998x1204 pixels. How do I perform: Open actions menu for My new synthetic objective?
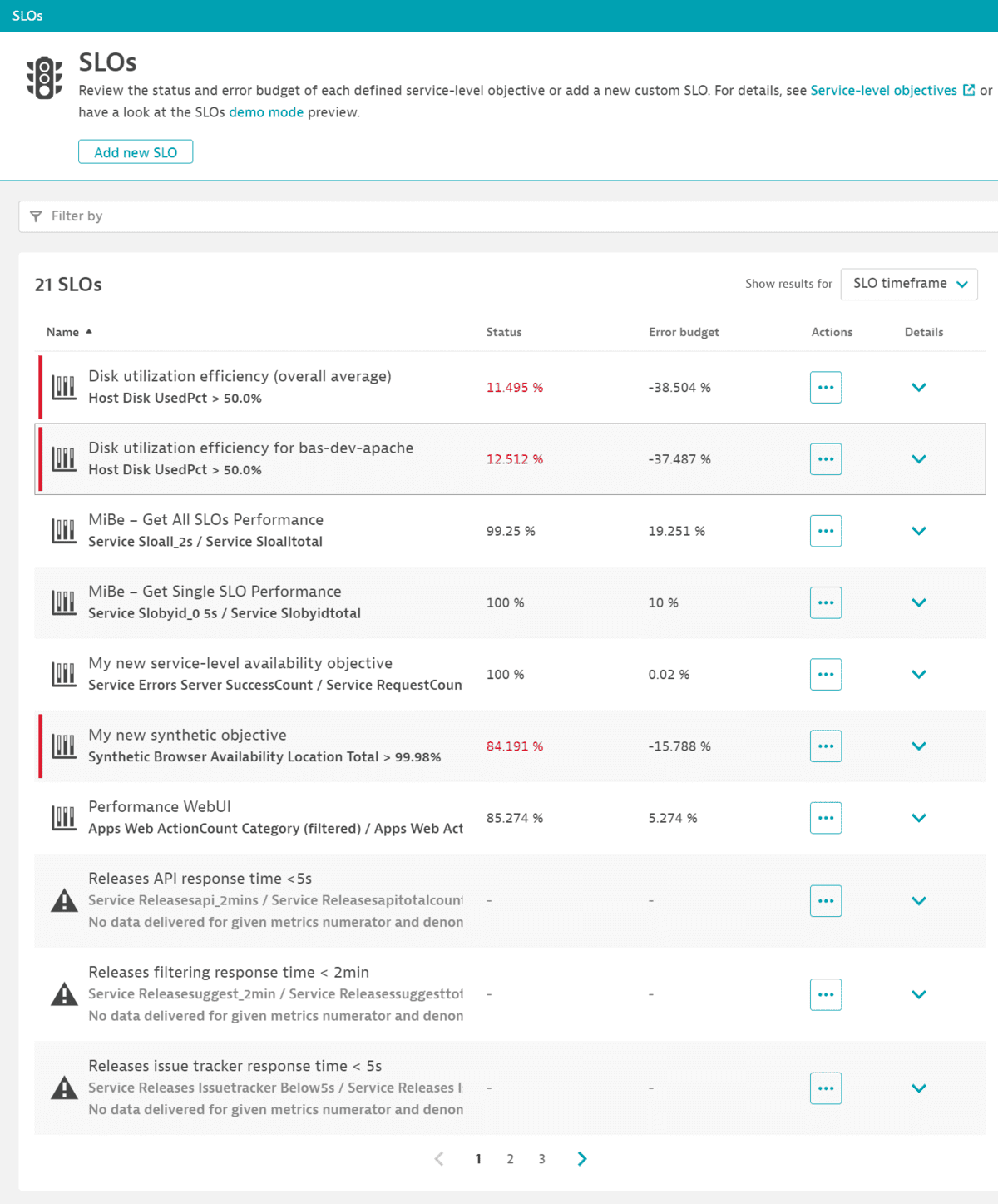click(826, 746)
